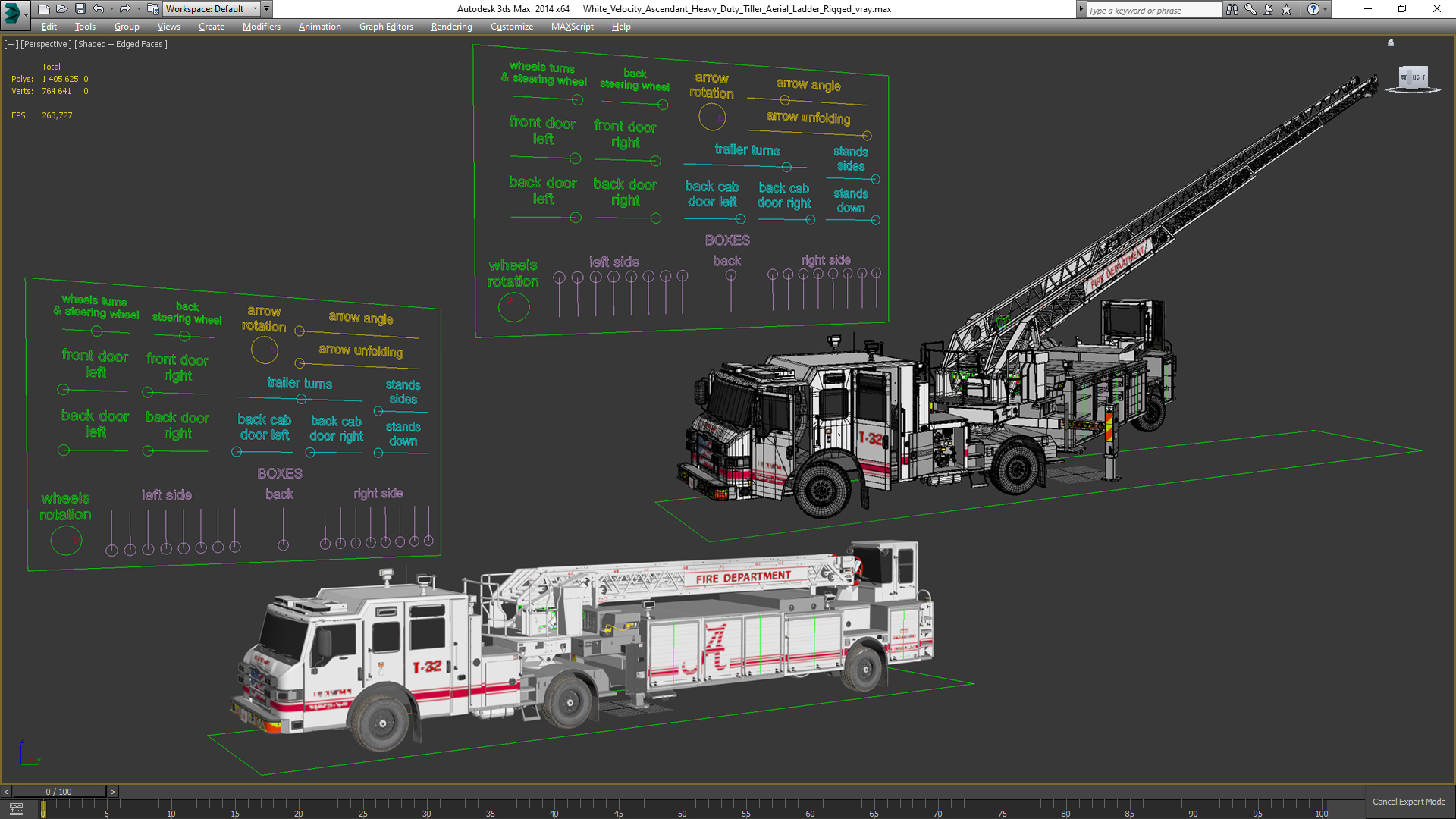Click the Open File folder icon
This screenshot has height=819, width=1456.
[61, 9]
